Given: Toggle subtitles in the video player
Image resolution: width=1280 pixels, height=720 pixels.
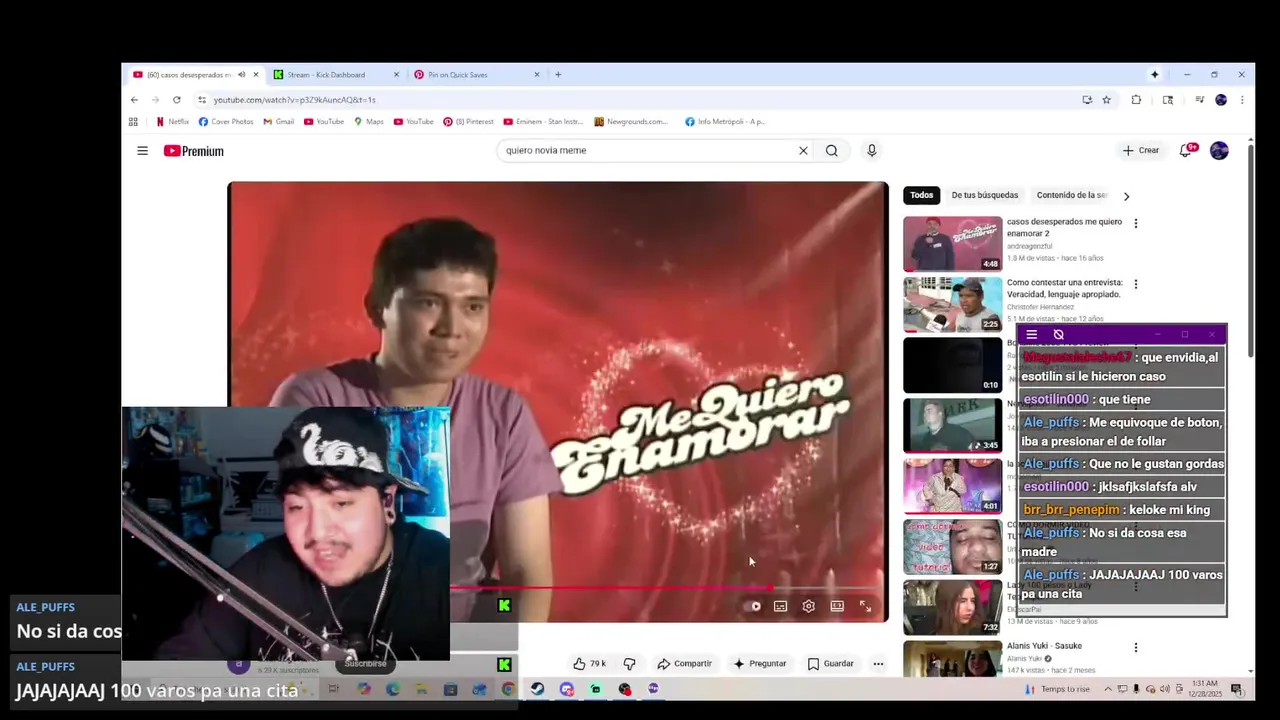Looking at the screenshot, I should coord(780,606).
